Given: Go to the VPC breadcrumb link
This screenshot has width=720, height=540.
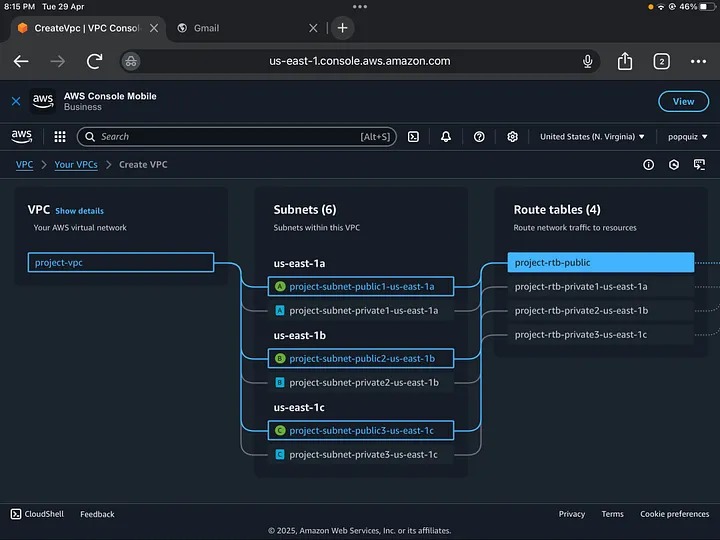Looking at the screenshot, I should pos(24,164).
